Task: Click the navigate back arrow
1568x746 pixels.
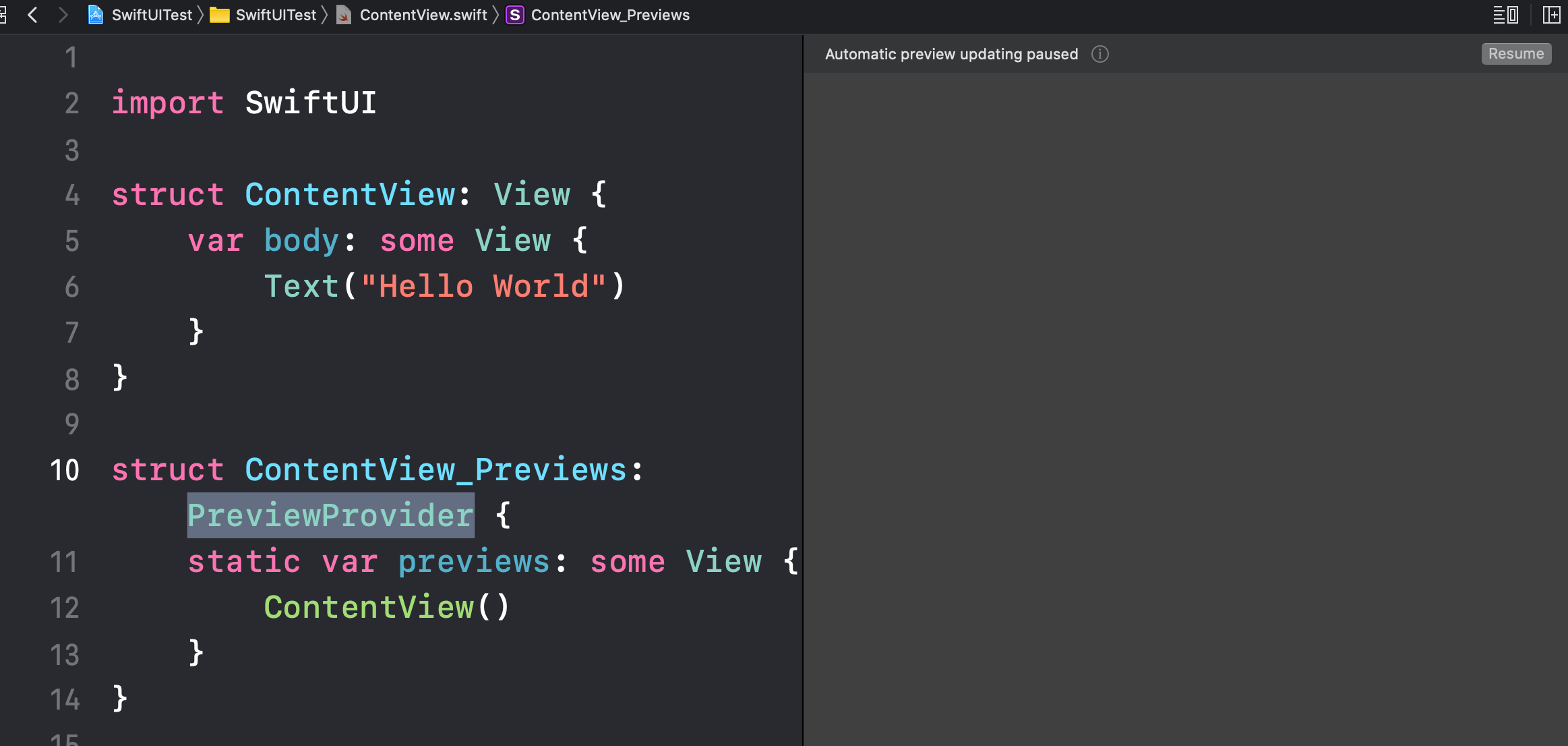Action: [x=32, y=15]
